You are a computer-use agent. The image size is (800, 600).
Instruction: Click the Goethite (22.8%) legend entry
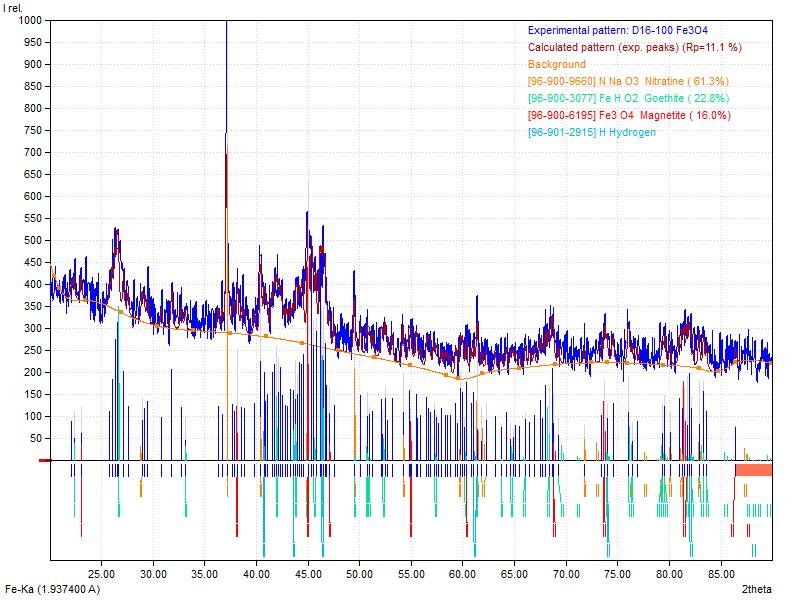coord(628,98)
